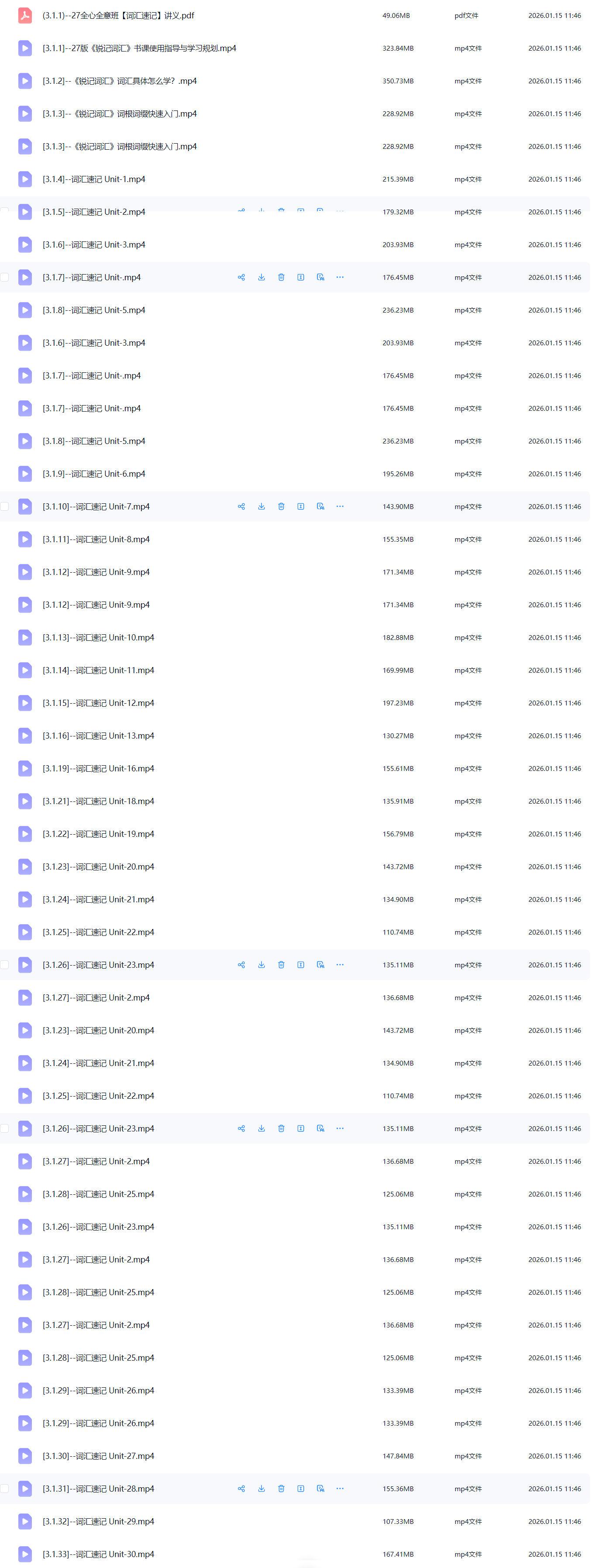Screen dimensions: 595x1568
Task: Download the [3.1.7] Unit-.mp4 file
Action: coord(261,278)
